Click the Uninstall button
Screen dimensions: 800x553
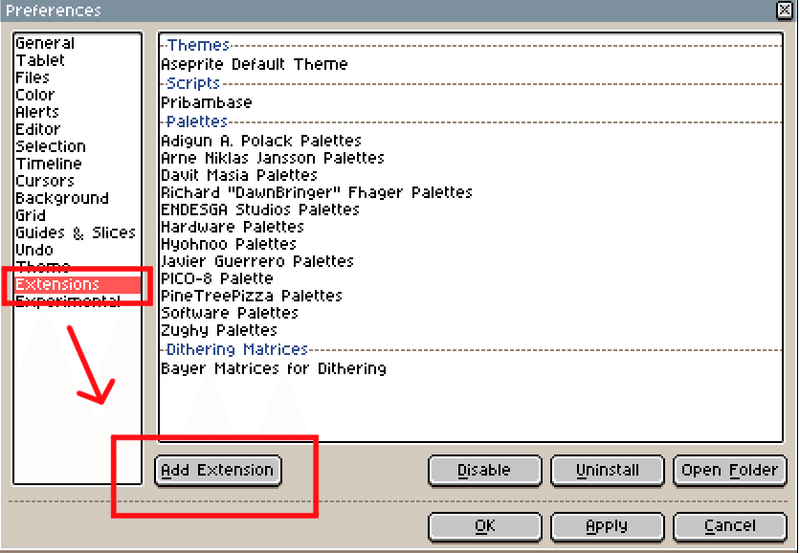[x=607, y=470]
